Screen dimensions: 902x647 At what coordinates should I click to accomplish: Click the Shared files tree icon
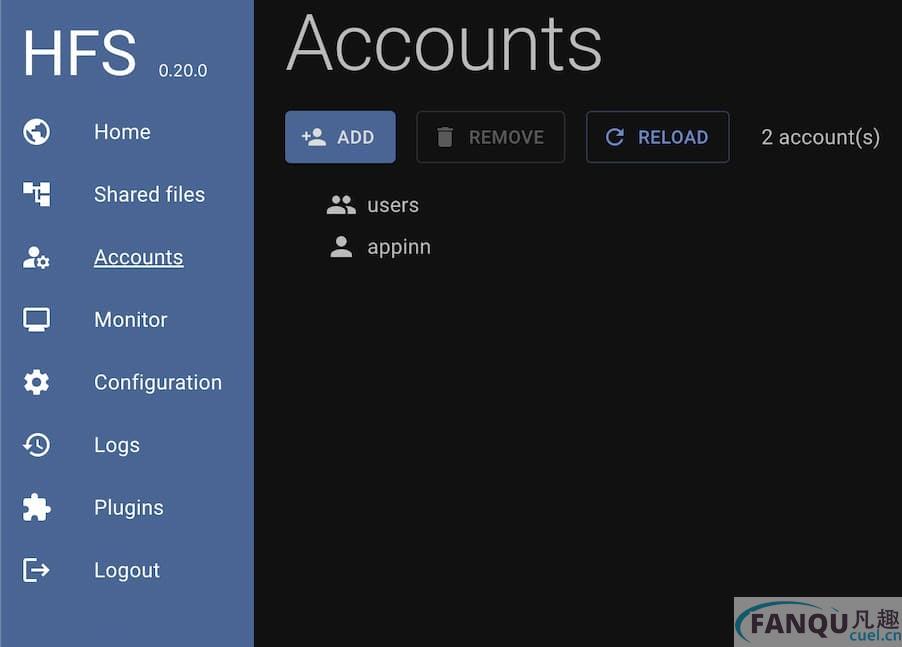pos(37,194)
